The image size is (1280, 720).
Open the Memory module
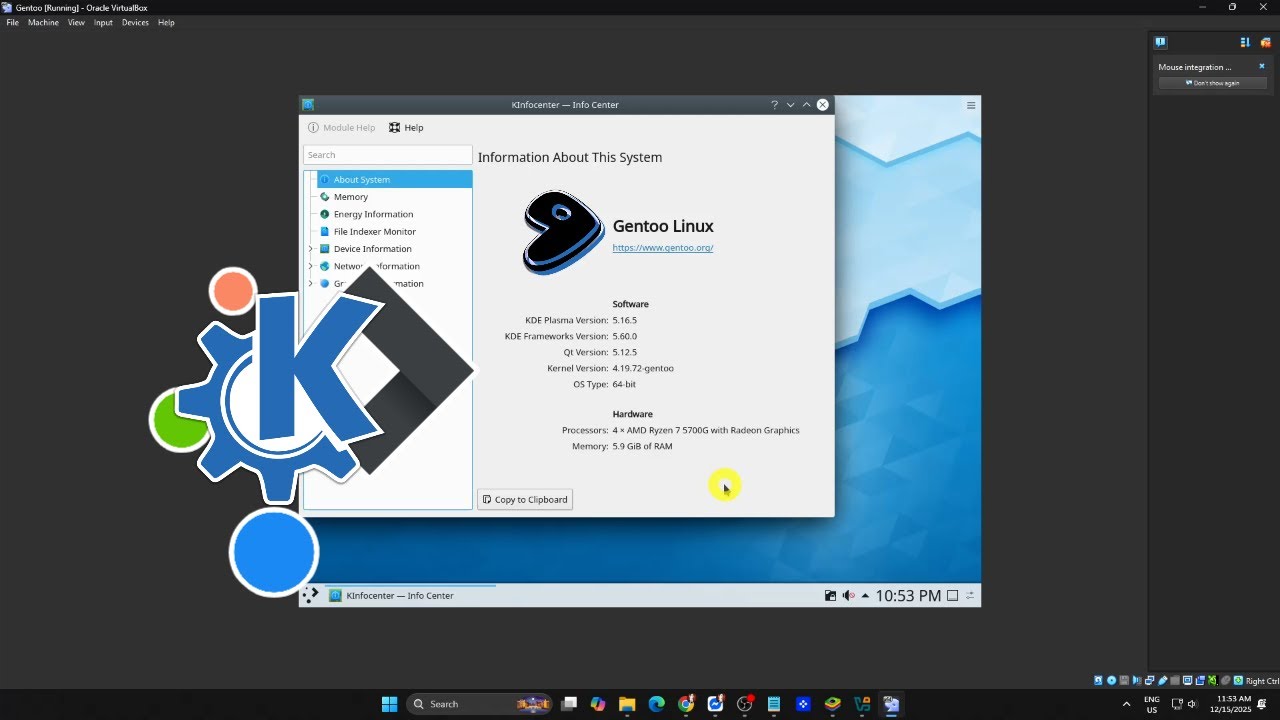click(351, 197)
